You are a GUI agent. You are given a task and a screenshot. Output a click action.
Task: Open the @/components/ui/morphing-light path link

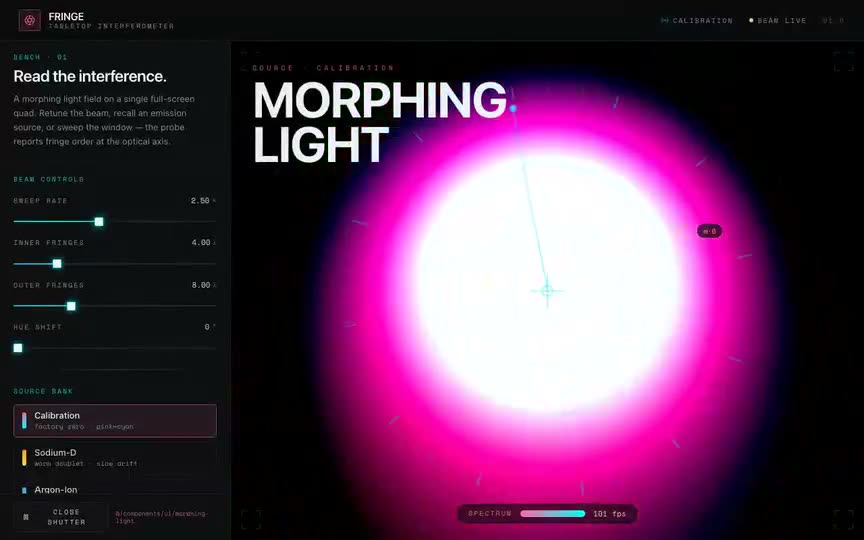162,517
